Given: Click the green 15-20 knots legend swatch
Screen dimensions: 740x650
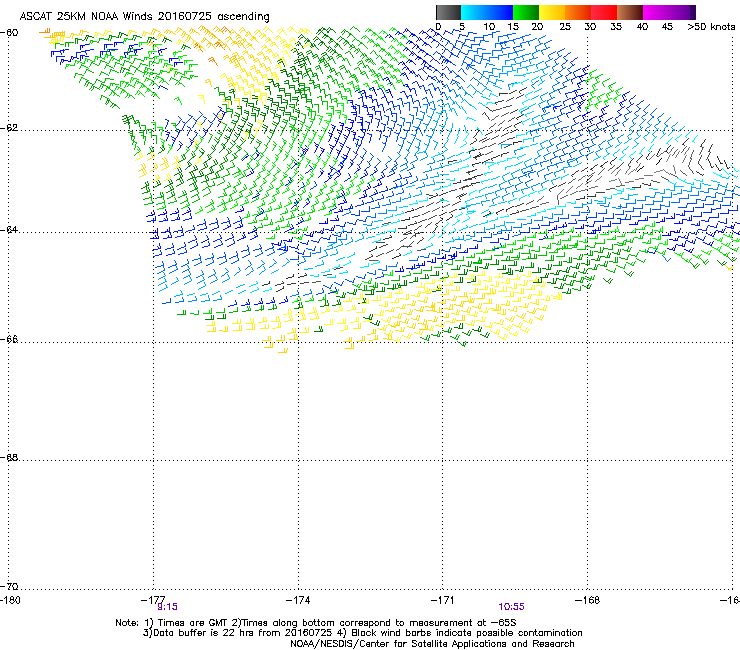Looking at the screenshot, I should (526, 12).
